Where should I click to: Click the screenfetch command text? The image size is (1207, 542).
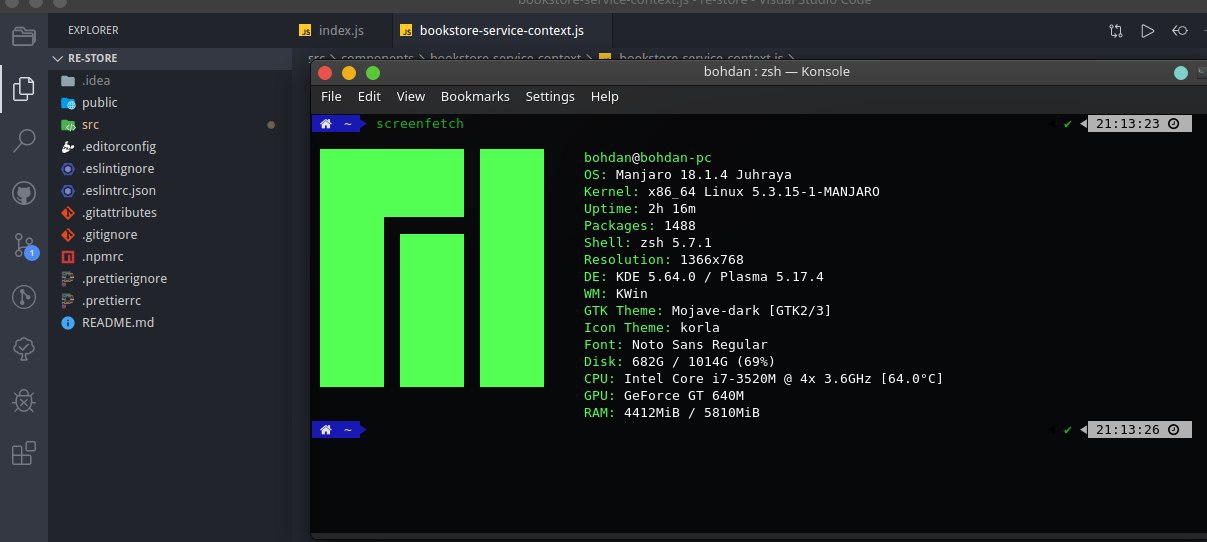[x=420, y=124]
